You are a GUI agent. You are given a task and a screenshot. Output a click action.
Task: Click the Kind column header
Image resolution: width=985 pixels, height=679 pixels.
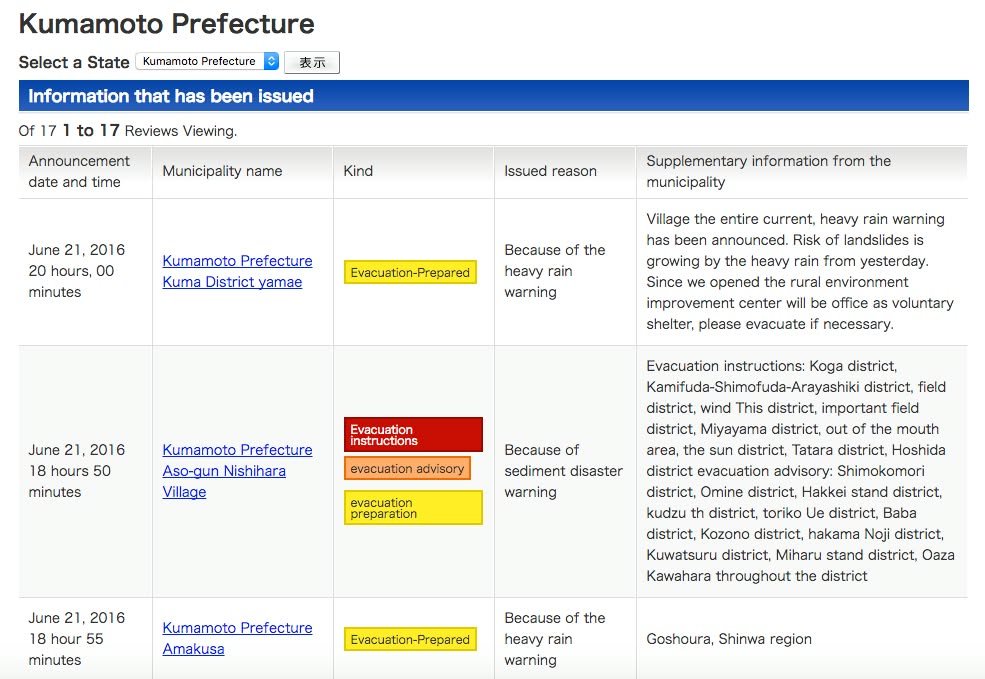click(358, 171)
